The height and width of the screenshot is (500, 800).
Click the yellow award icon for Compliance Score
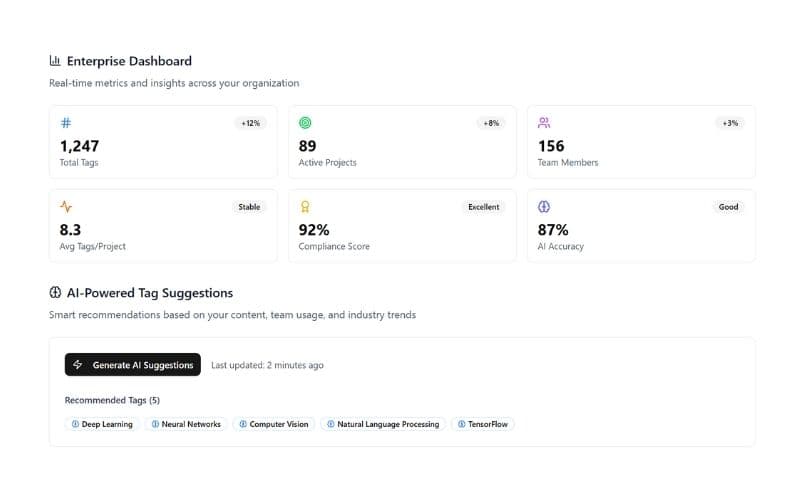[x=305, y=207]
